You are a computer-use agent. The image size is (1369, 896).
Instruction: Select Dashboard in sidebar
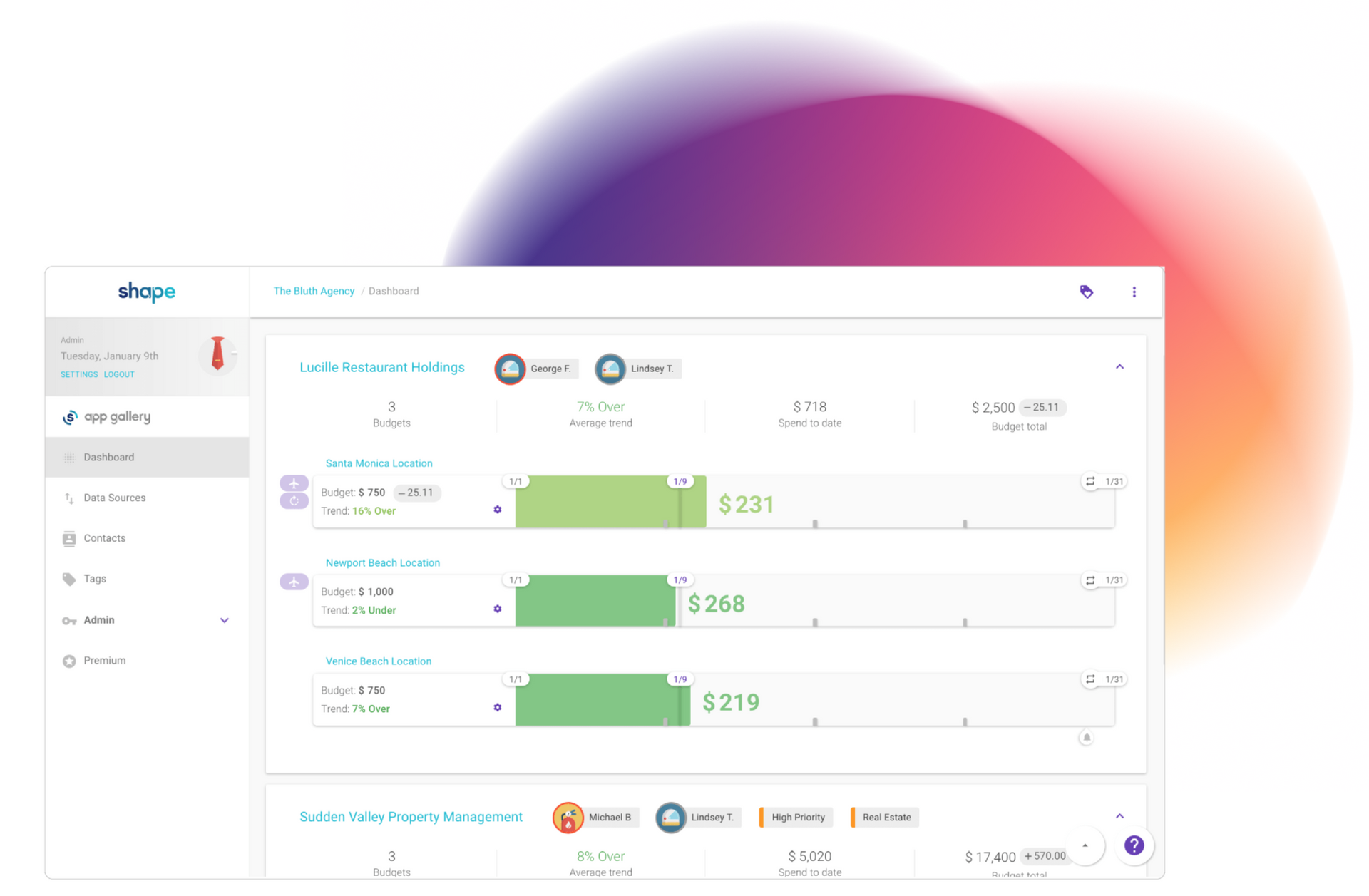(147, 457)
